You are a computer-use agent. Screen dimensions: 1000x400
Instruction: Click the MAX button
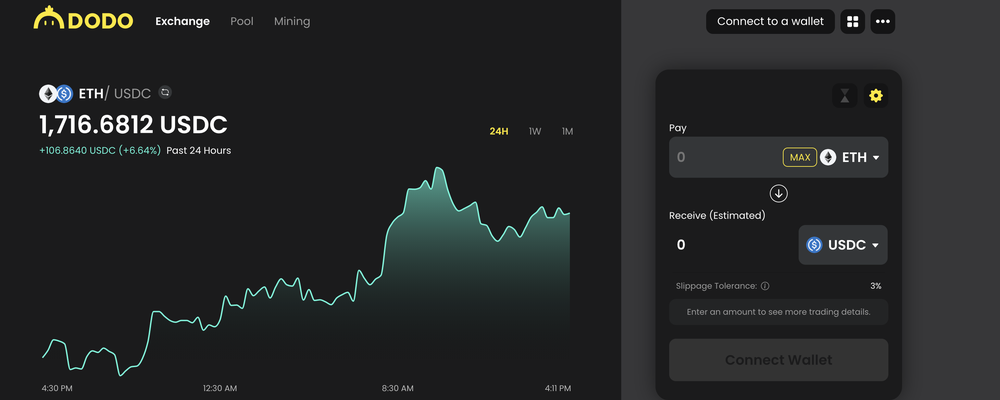(x=800, y=157)
